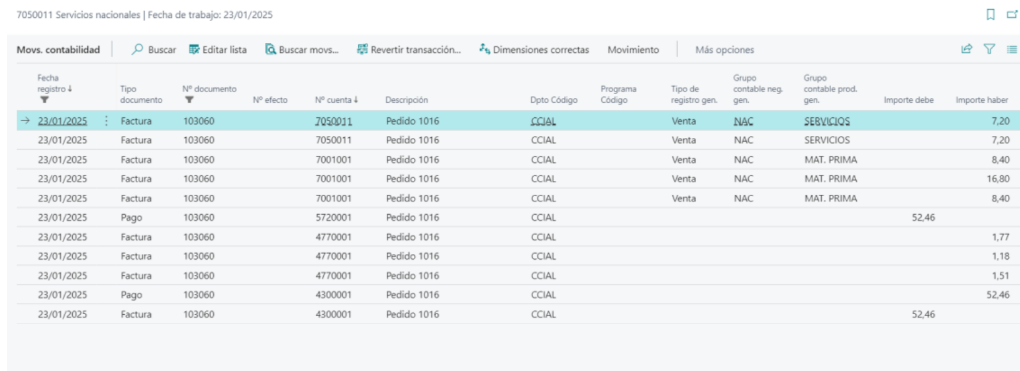
Task: Open Descripción column header menu
Action: click(407, 100)
